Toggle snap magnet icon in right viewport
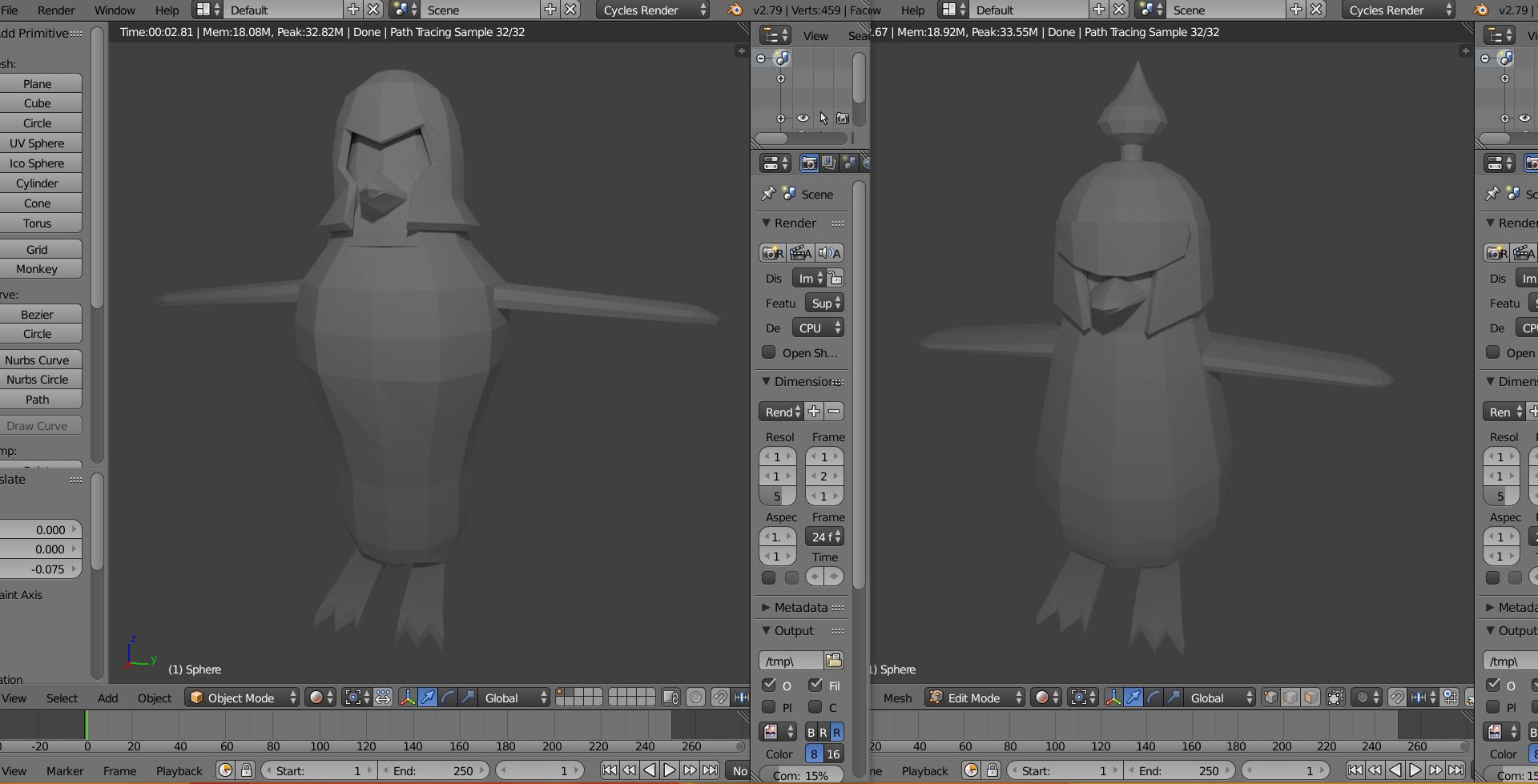The image size is (1538, 784). tap(1397, 698)
